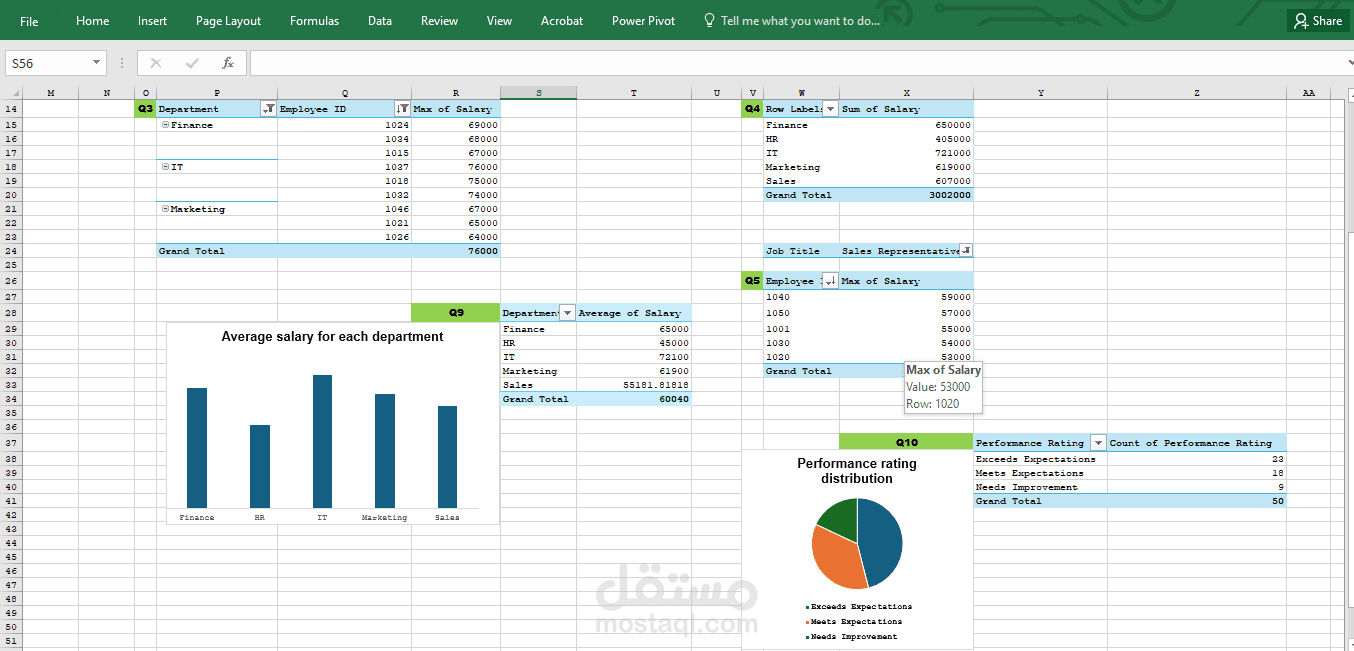Click the Needs Improvement row label
1354x651 pixels.
1027,487
